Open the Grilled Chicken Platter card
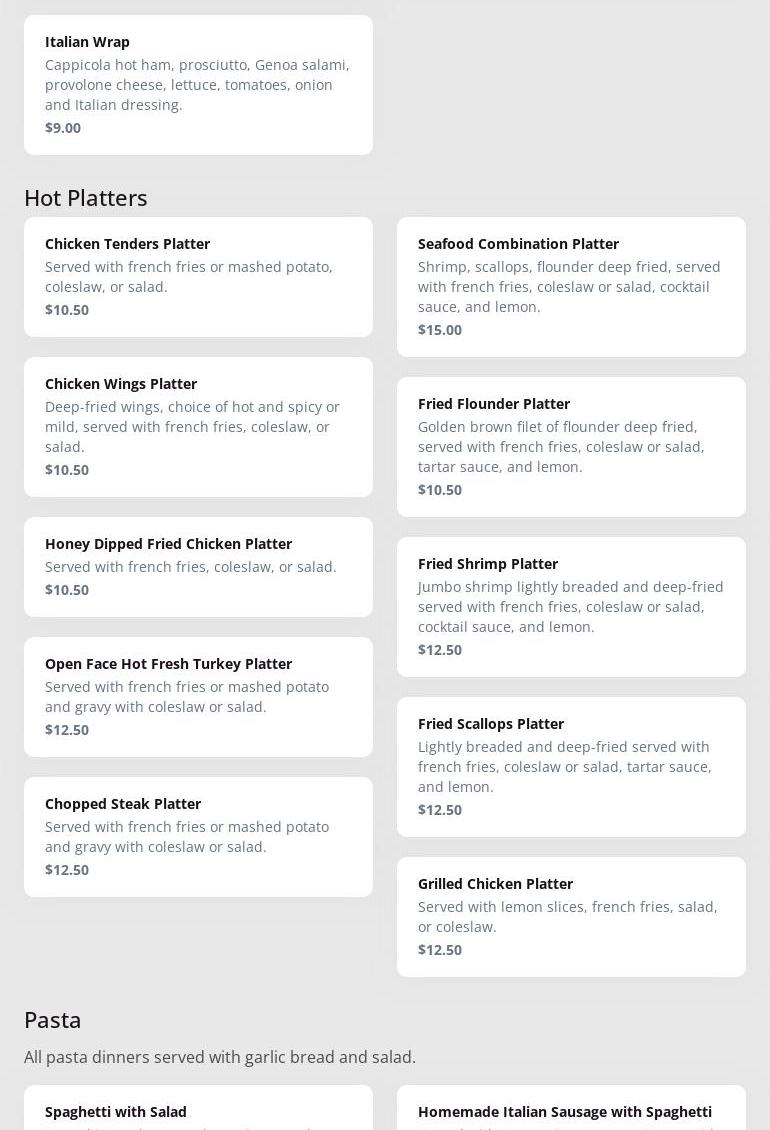The image size is (770, 1130). tap(571, 916)
